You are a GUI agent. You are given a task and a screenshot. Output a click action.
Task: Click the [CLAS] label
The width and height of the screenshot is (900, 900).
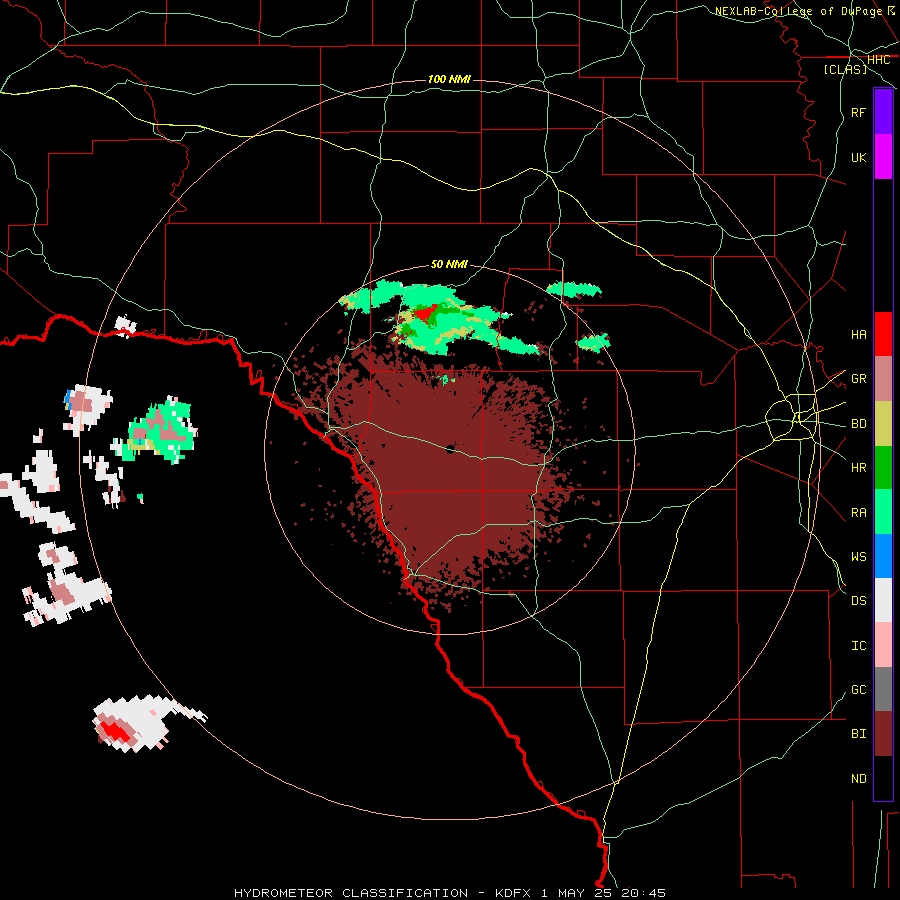click(x=845, y=69)
